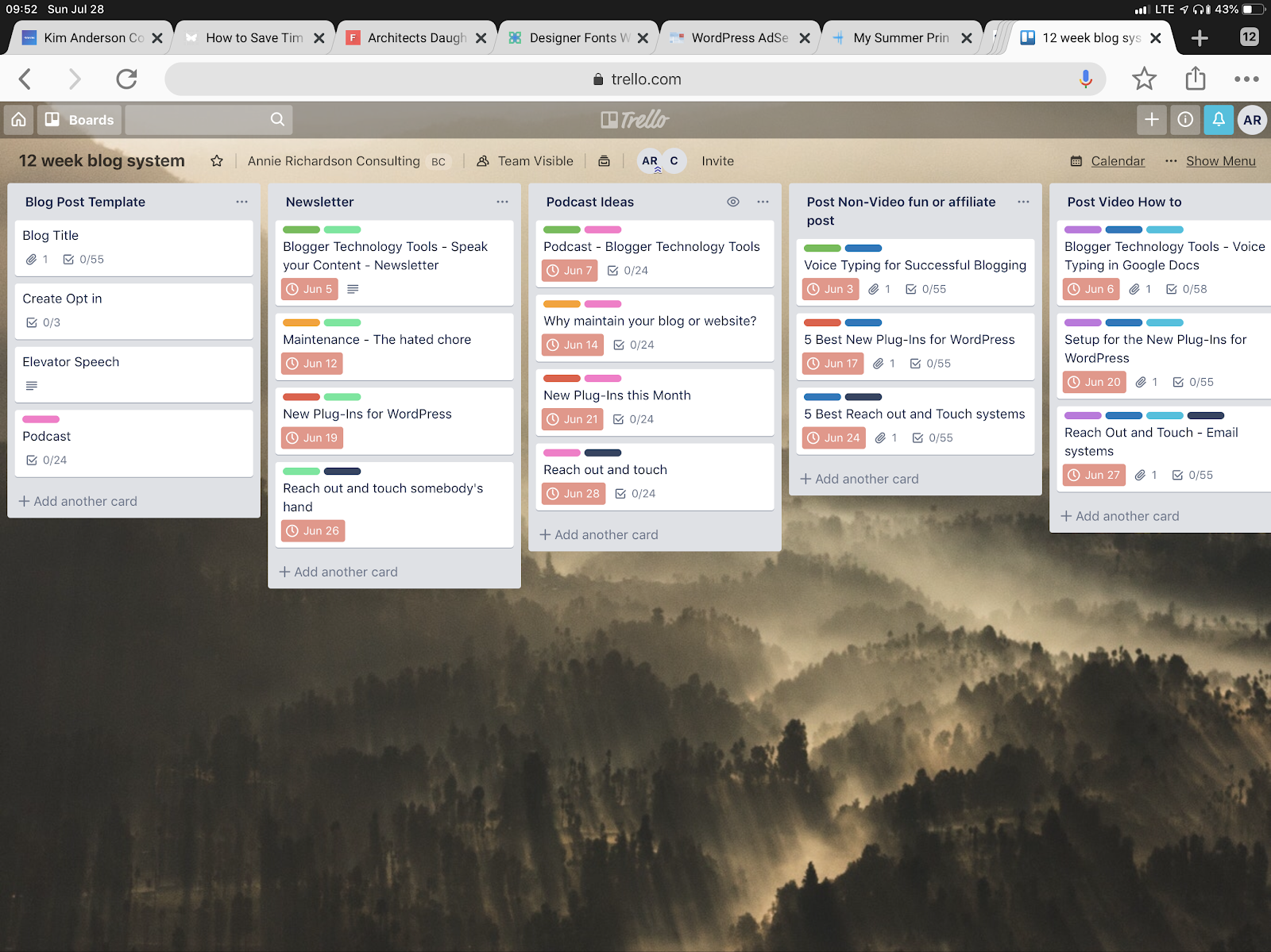Image resolution: width=1271 pixels, height=952 pixels.
Task: Click attachment icon on Blog Title card
Action: click(x=31, y=260)
